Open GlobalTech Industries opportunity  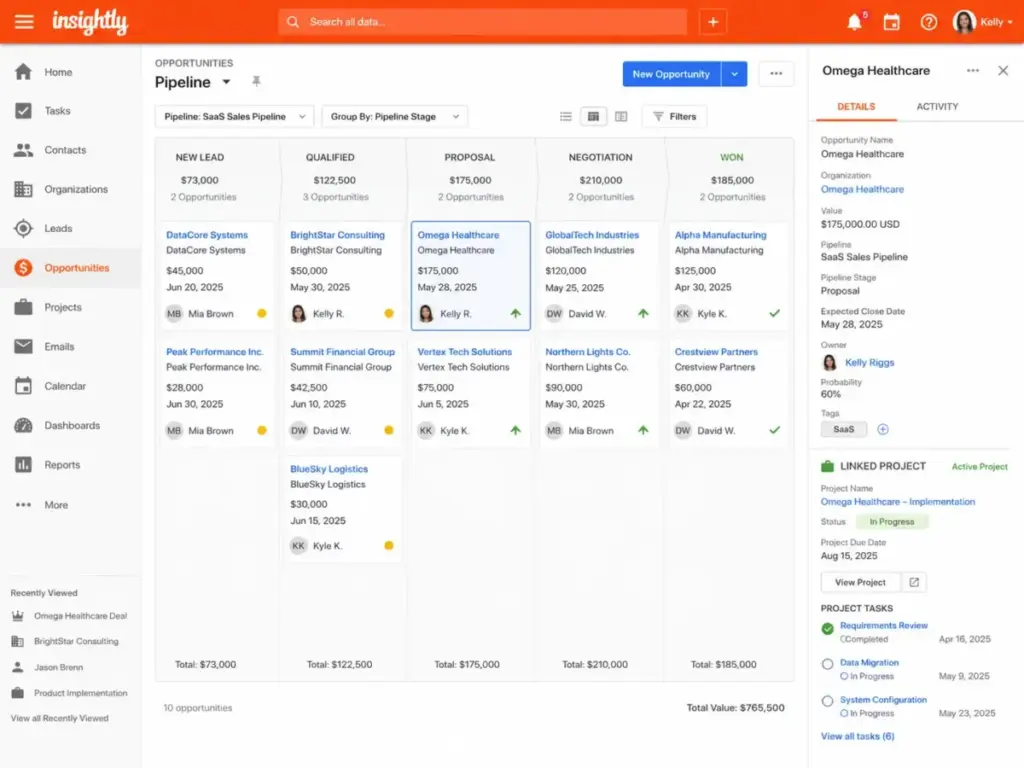pos(592,235)
